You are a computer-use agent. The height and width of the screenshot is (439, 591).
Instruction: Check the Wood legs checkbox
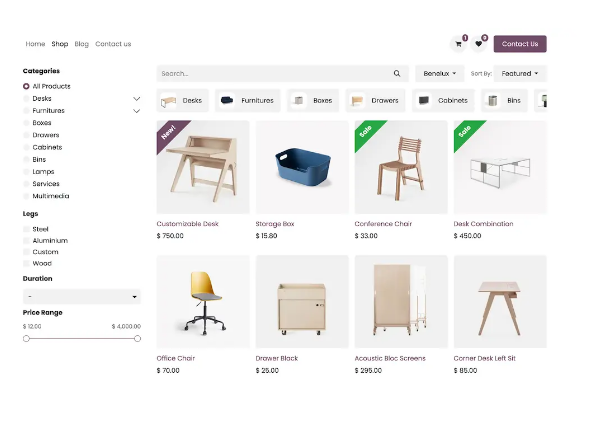coord(26,263)
